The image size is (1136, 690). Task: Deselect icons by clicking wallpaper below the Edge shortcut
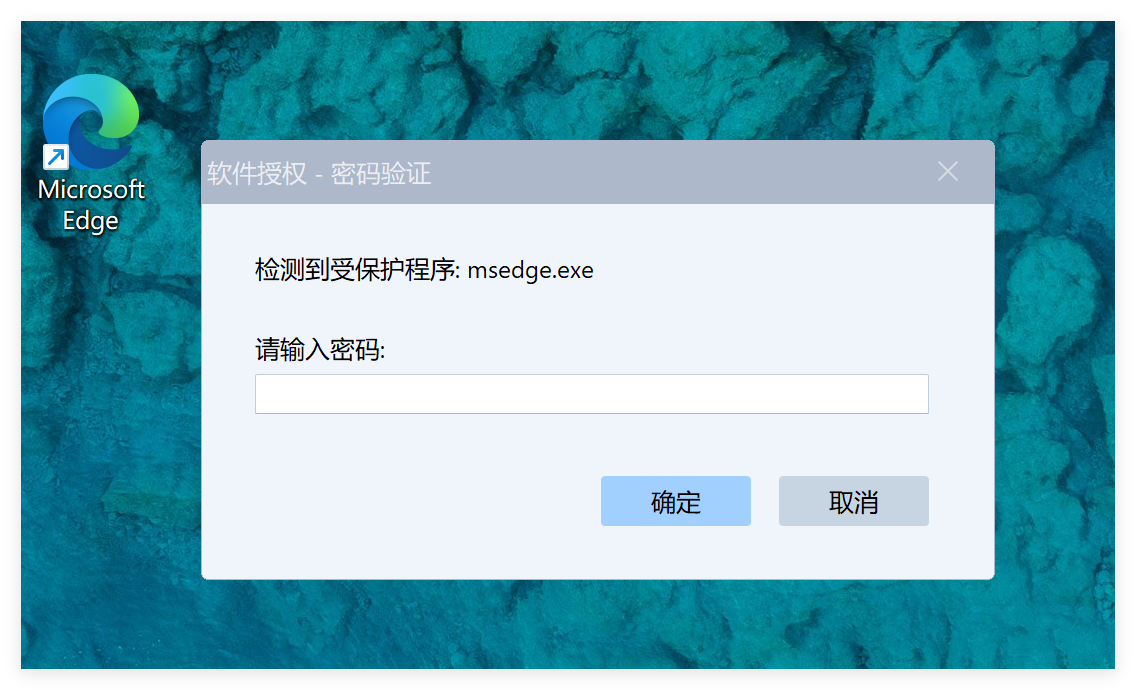click(101, 435)
